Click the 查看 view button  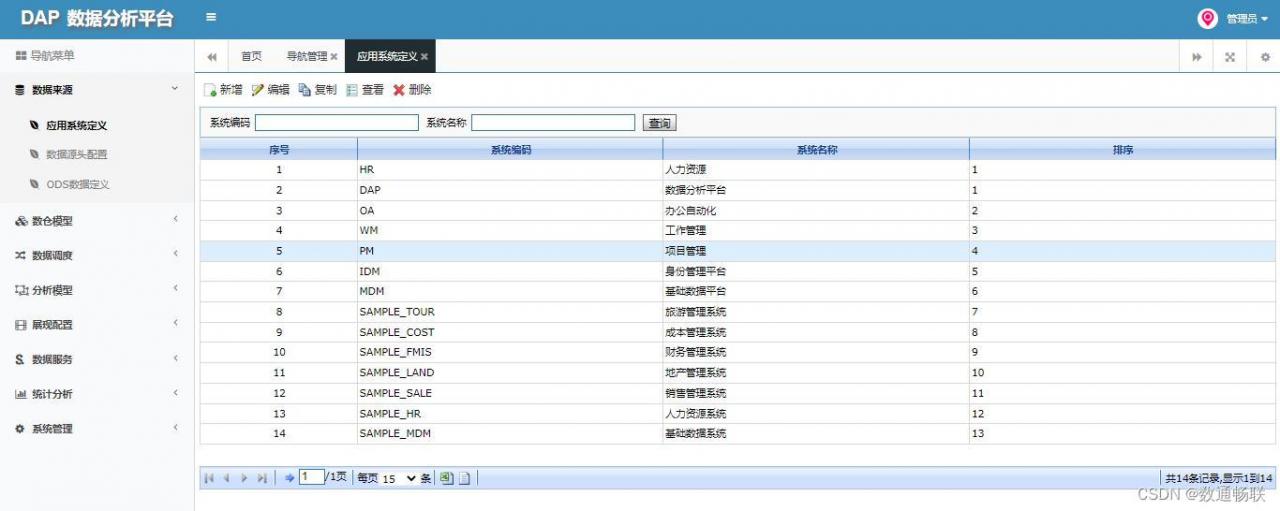(365, 90)
